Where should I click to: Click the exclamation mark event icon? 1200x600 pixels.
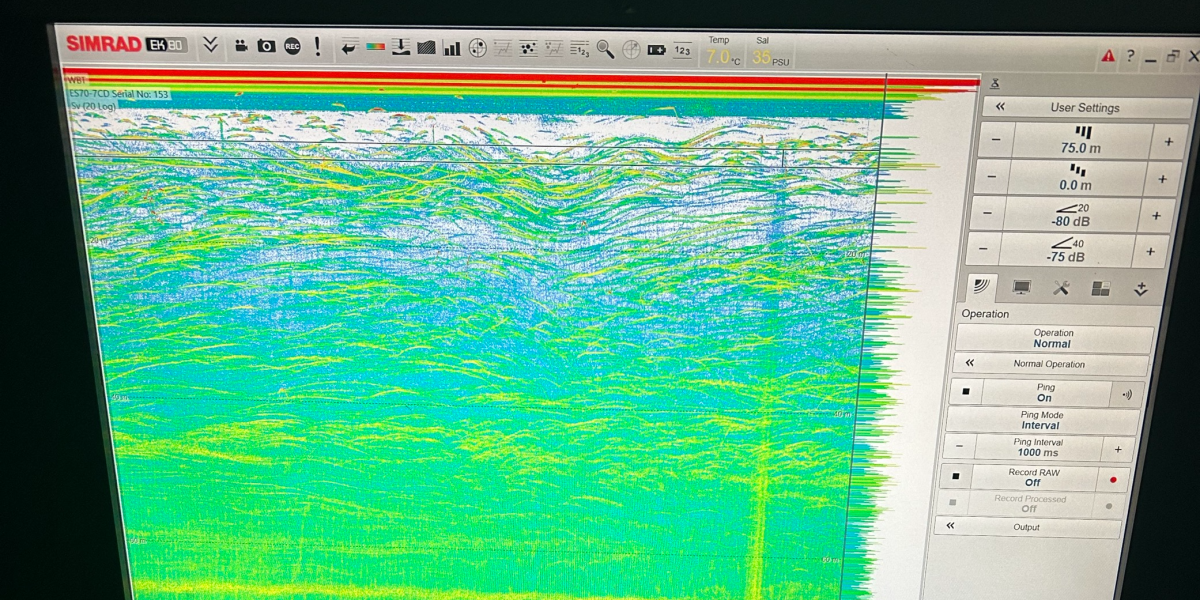pos(318,46)
